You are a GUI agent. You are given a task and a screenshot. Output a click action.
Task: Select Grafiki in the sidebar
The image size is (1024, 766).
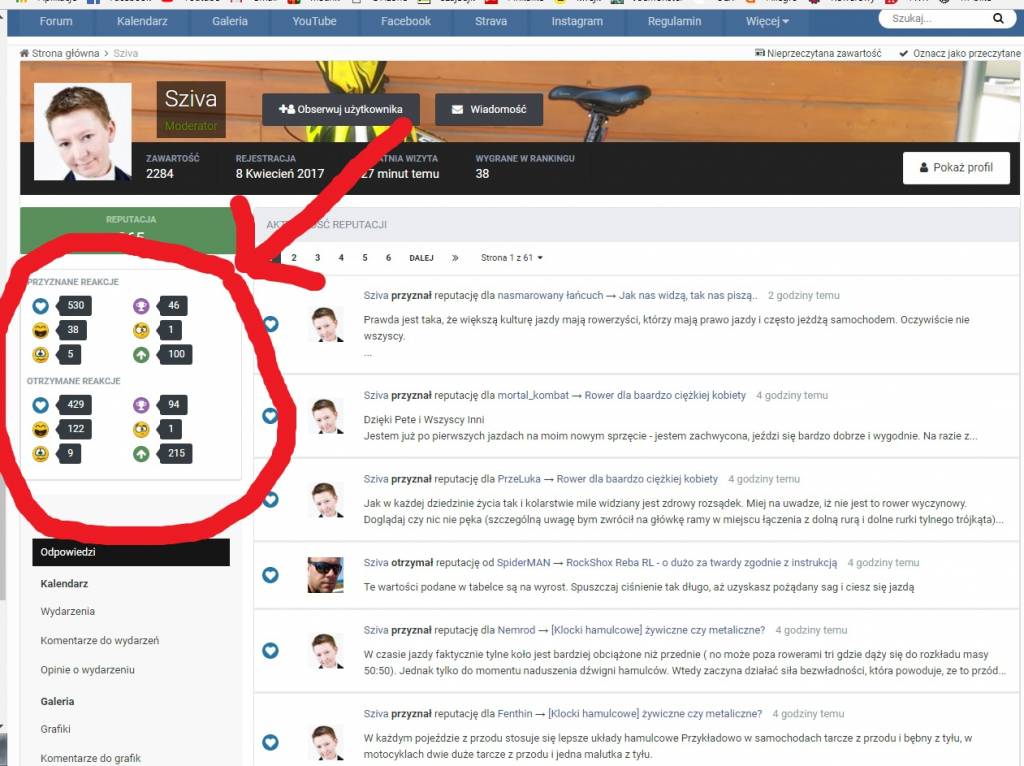point(56,729)
